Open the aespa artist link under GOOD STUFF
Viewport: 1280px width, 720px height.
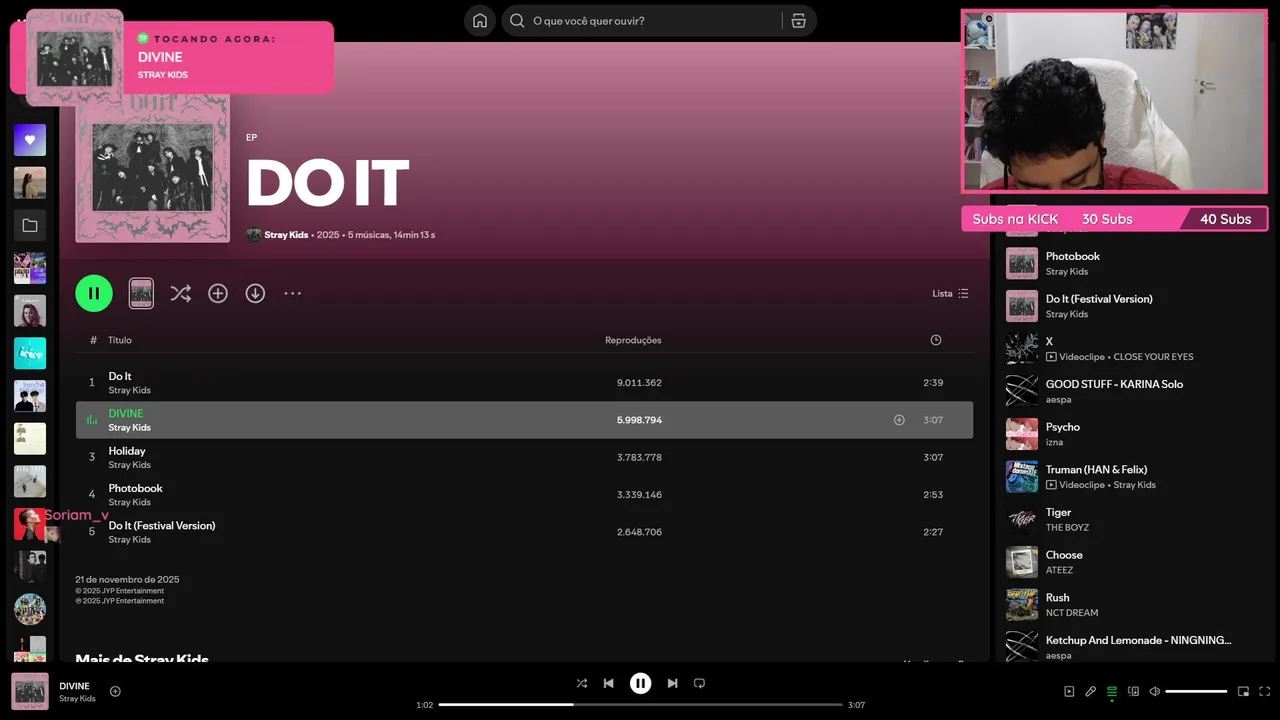(1059, 399)
